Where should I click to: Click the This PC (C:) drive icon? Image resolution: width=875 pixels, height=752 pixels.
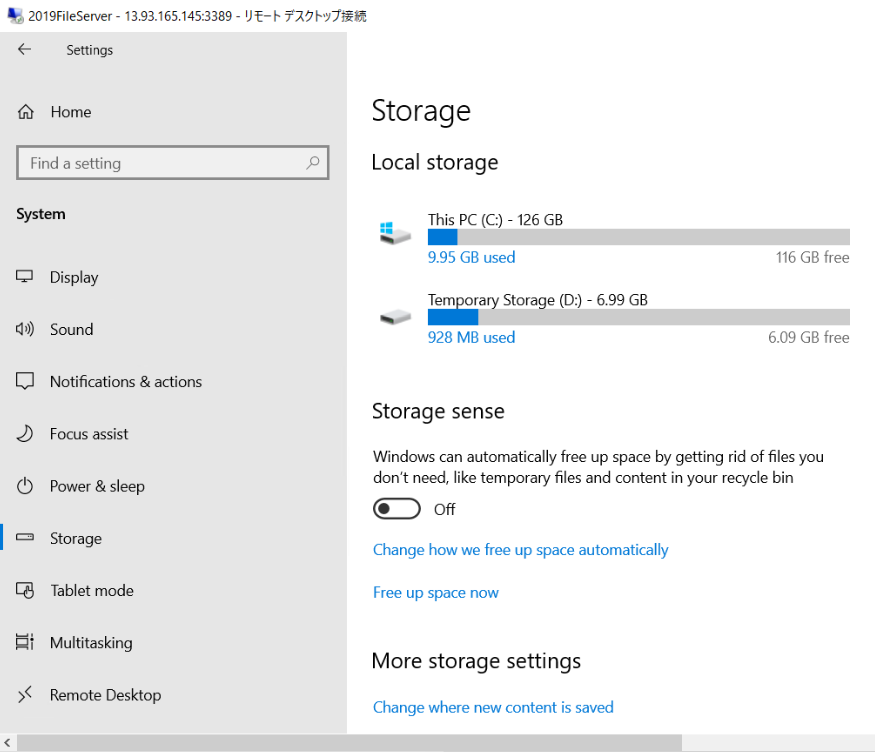click(395, 234)
